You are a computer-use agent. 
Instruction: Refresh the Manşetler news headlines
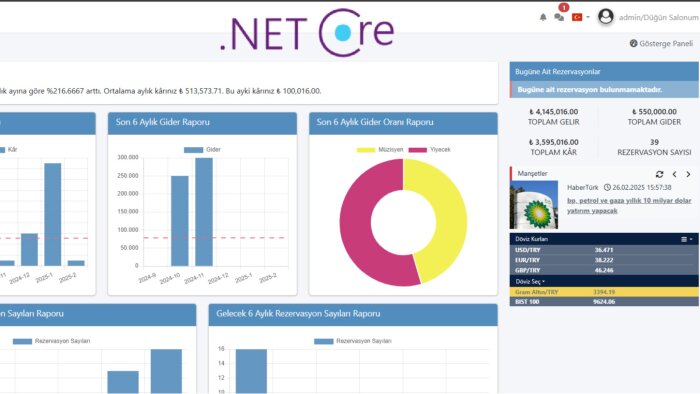[x=659, y=174]
